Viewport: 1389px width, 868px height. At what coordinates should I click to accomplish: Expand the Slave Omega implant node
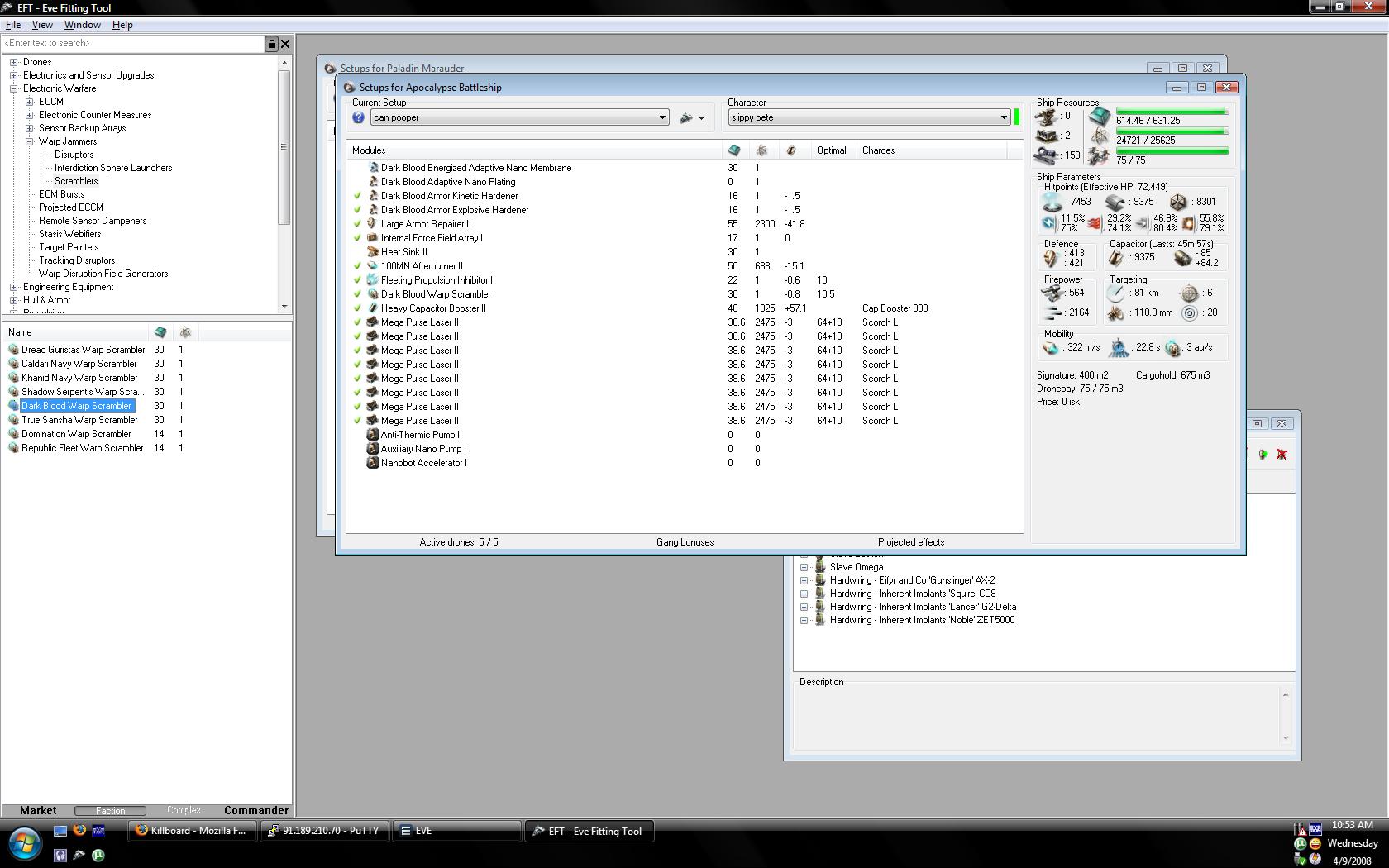[804, 567]
